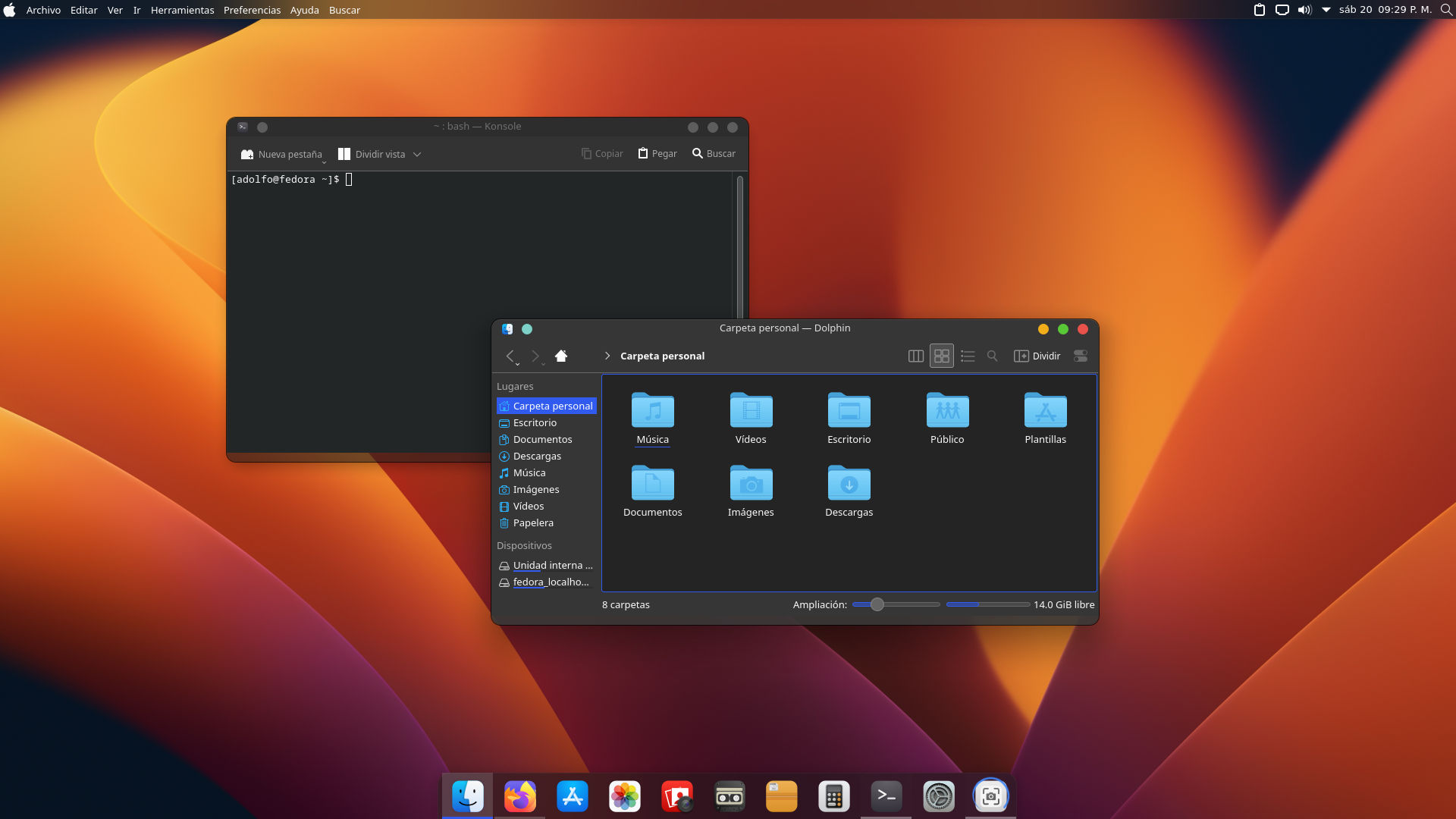Open the screenshot tool in dock
This screenshot has height=819, width=1456.
[991, 796]
